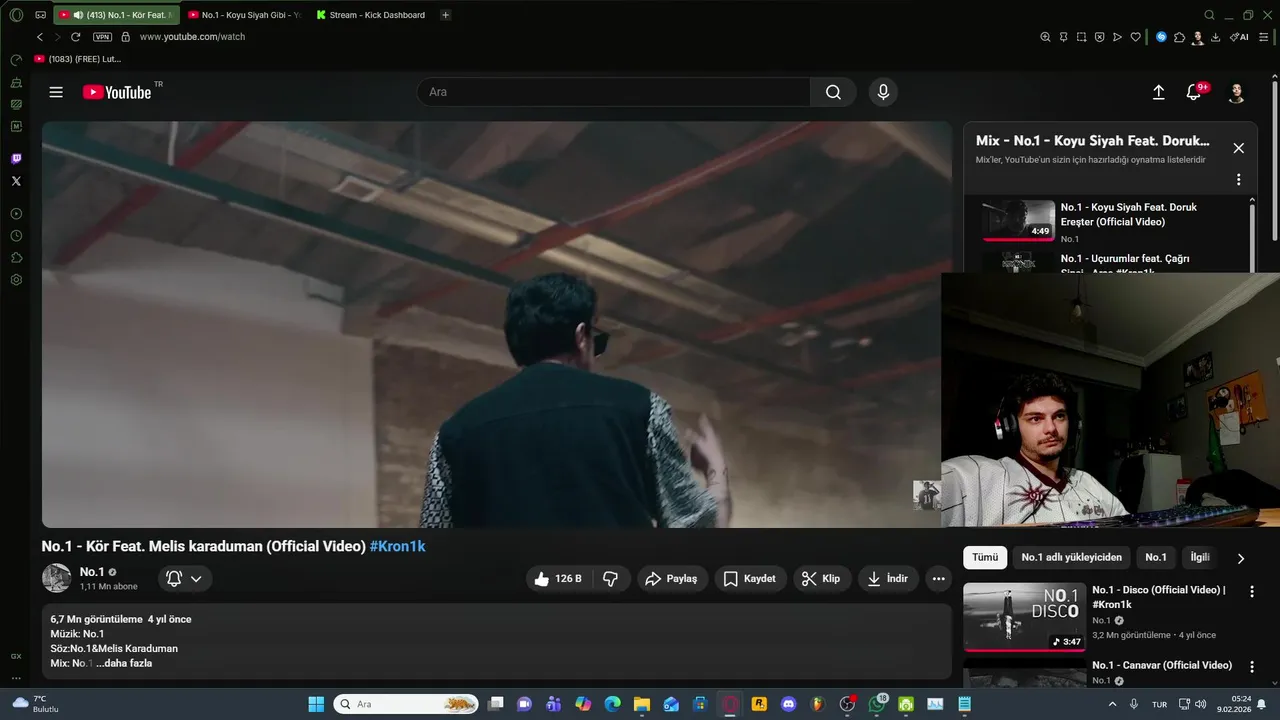Click the YouTube search input field
The width and height of the screenshot is (1280, 720).
tap(614, 92)
